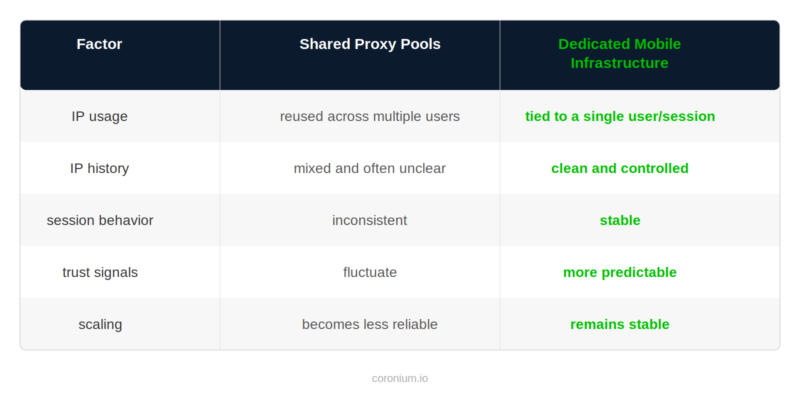
Task: Select the green 'clean and controlled' text
Action: click(x=620, y=168)
